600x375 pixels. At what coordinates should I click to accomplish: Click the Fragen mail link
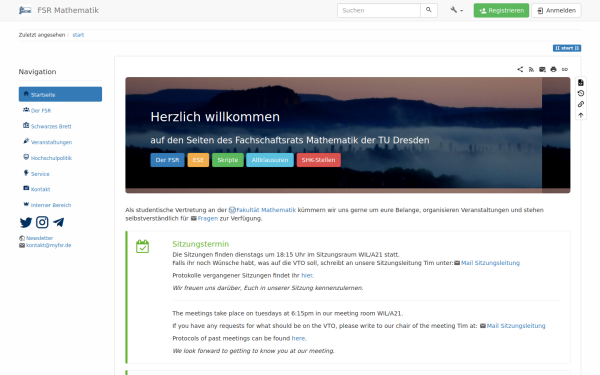[208, 218]
